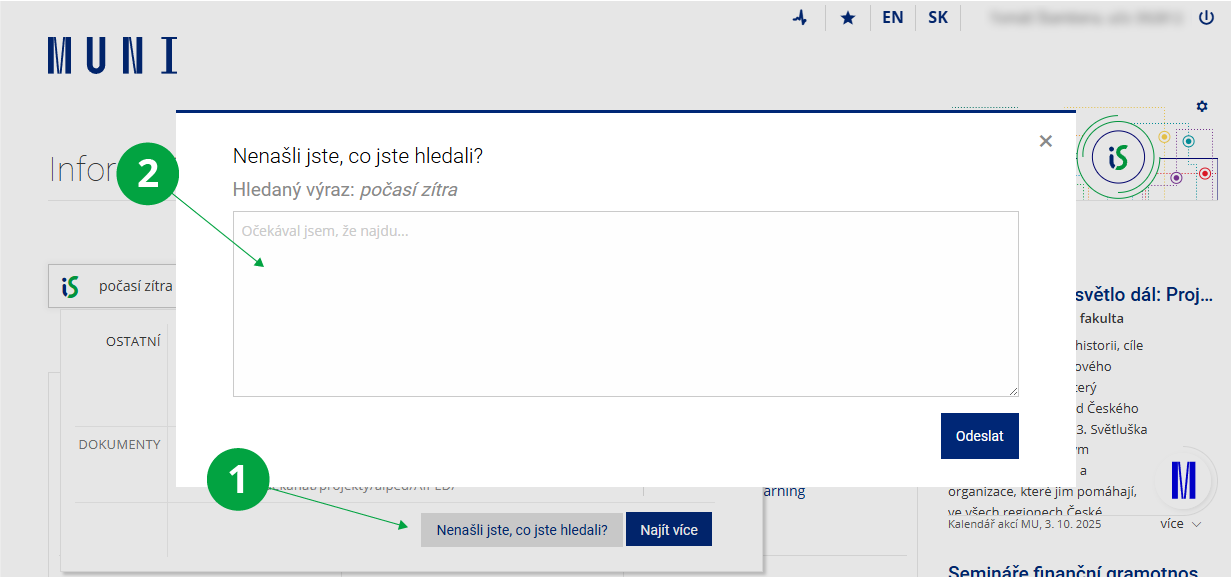Click the search field containing "počasí zítra"
Screen dimensions: 1232x577
pos(135,287)
